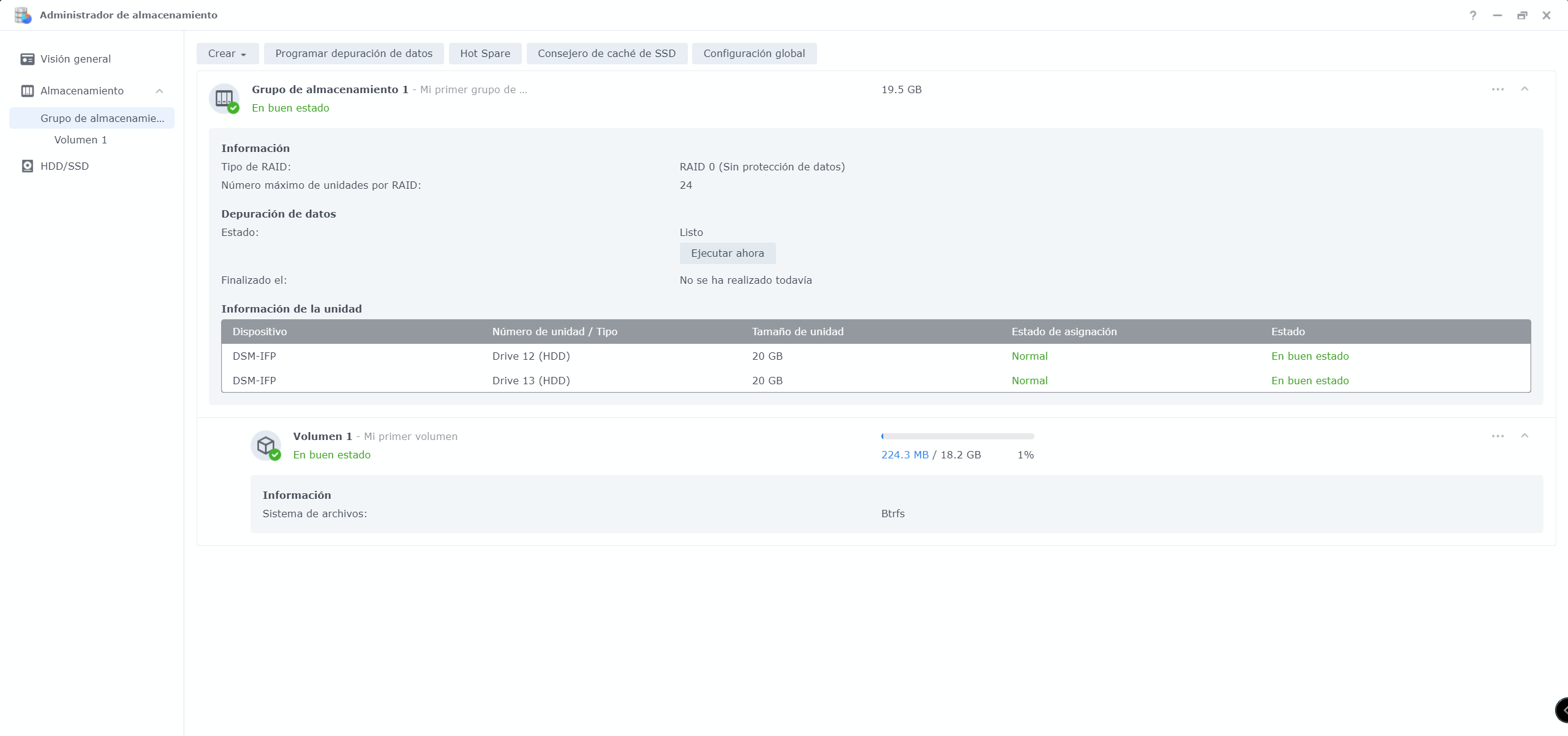Click the Visión general sidebar icon
Image resolution: width=1568 pixels, height=736 pixels.
[28, 59]
